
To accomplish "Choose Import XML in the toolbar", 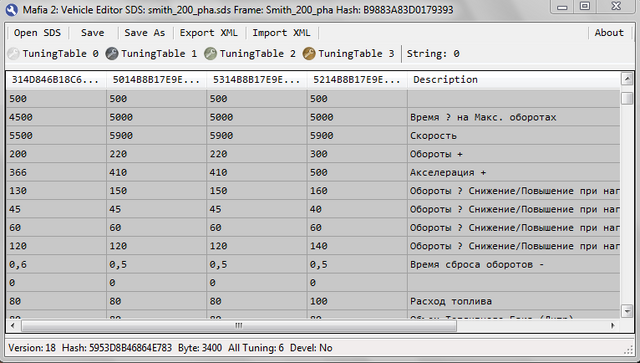I will [281, 33].
